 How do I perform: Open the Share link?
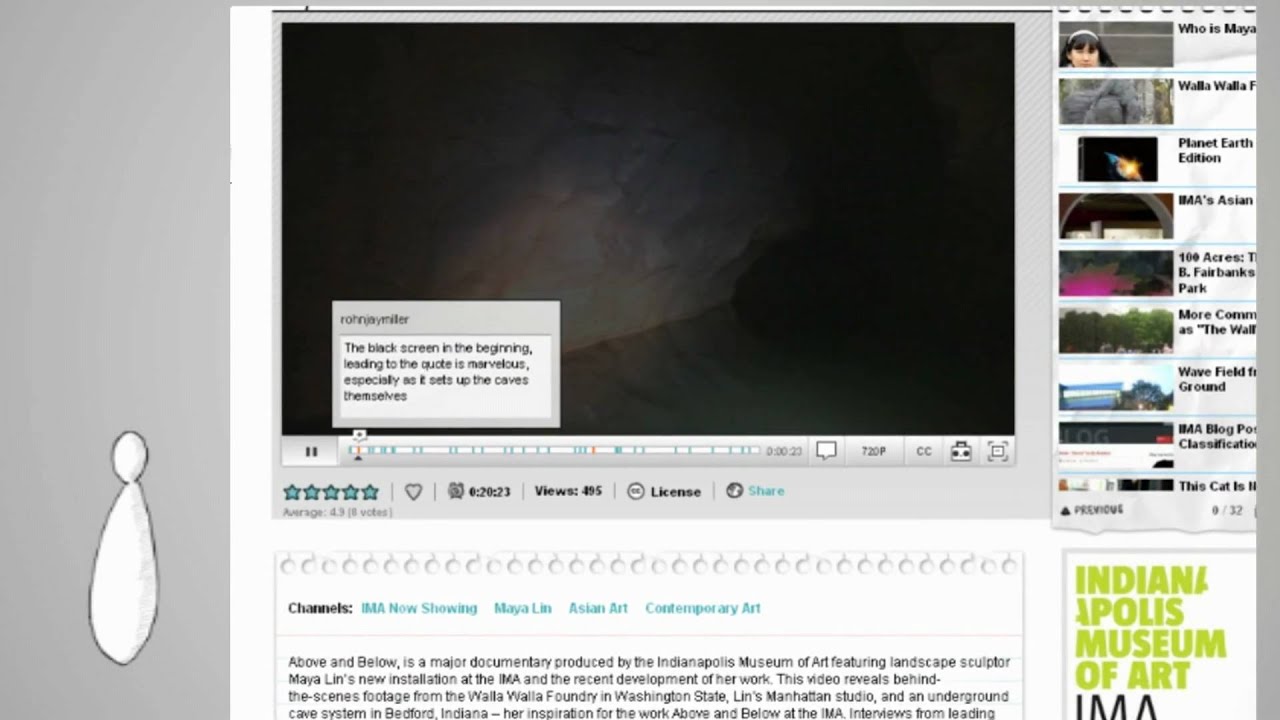[x=766, y=491]
